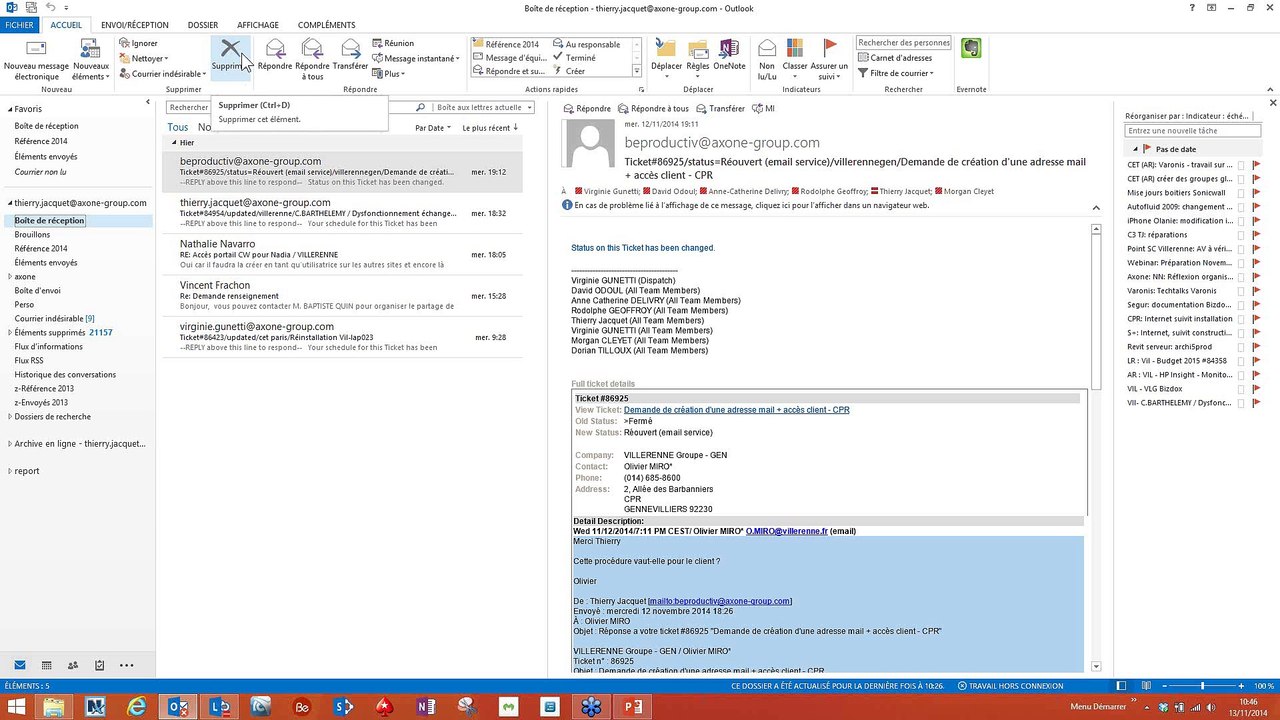Image resolution: width=1280 pixels, height=720 pixels.
Task: Switch to ENVOI/RÉCEPTION tab
Action: pos(135,25)
